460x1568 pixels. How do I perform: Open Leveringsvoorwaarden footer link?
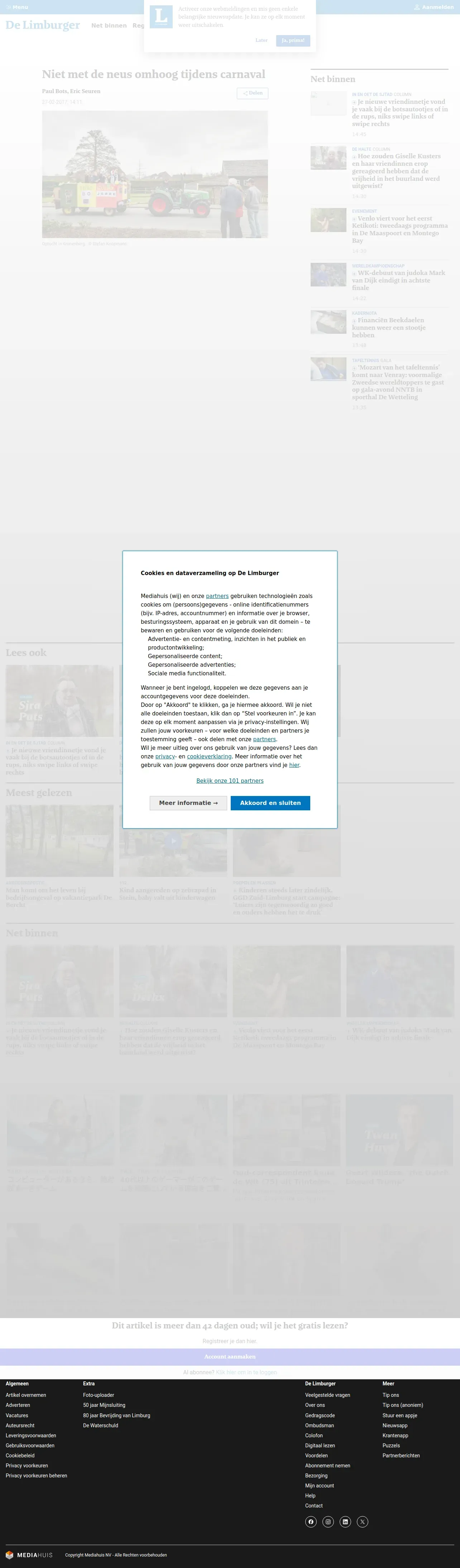point(31,1435)
